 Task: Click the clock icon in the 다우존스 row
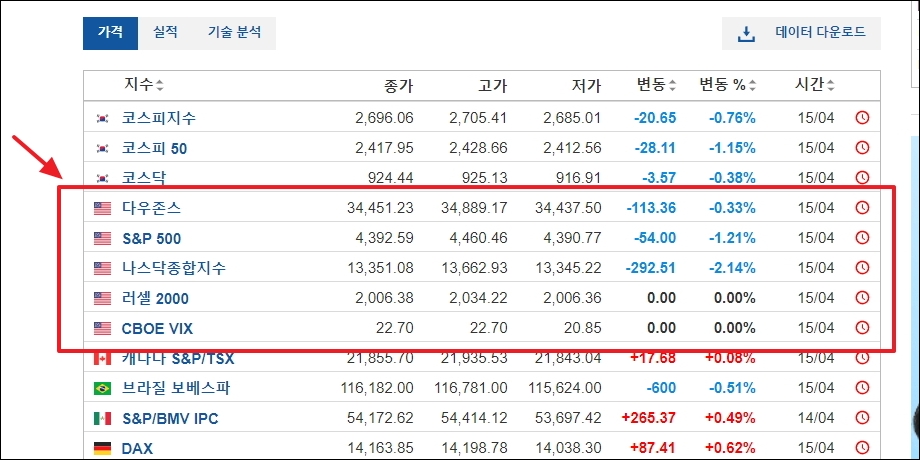click(862, 208)
